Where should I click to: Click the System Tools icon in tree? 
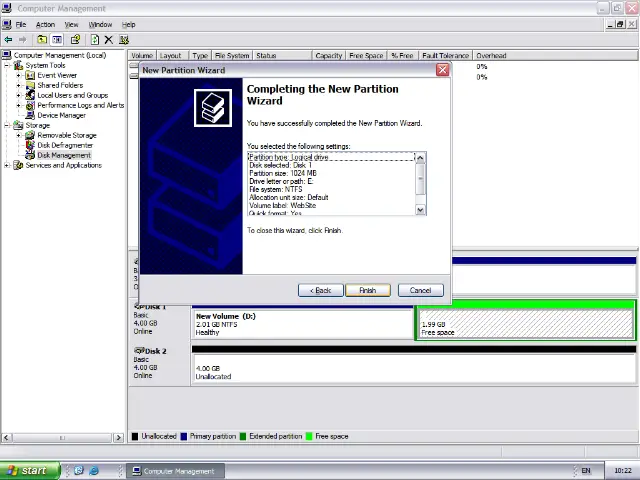click(18, 65)
